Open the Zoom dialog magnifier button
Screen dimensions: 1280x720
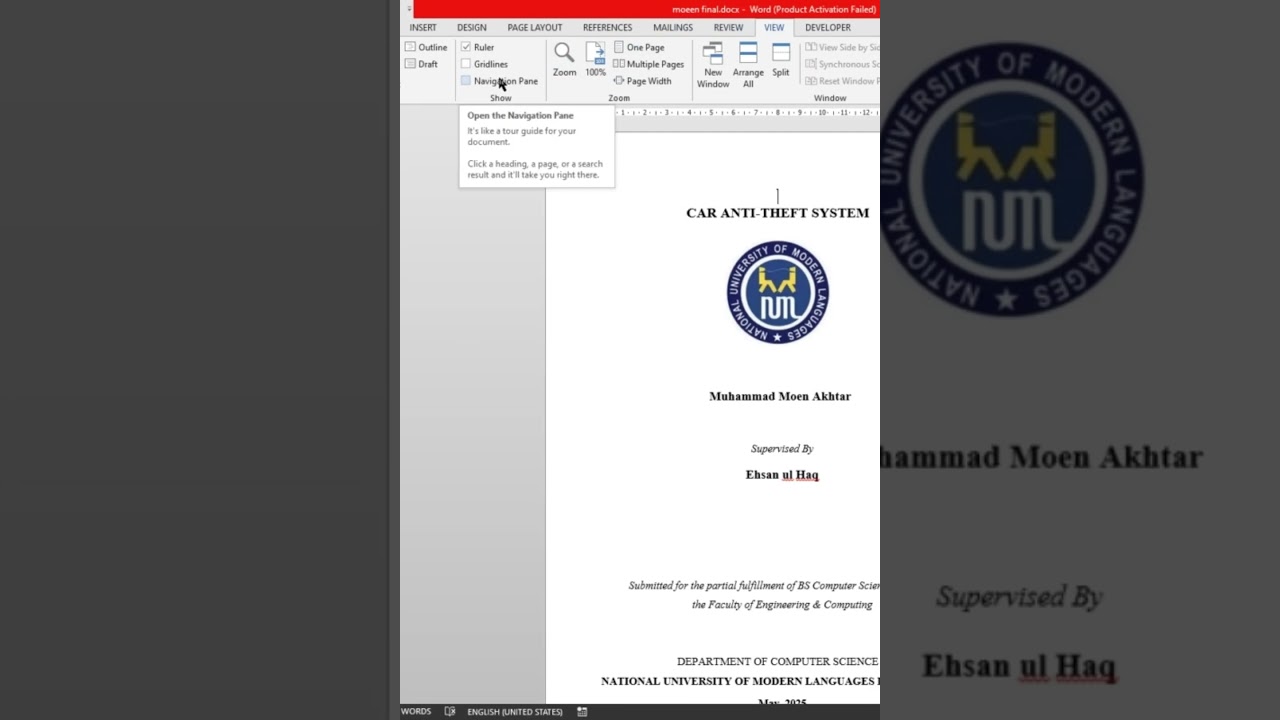point(564,59)
